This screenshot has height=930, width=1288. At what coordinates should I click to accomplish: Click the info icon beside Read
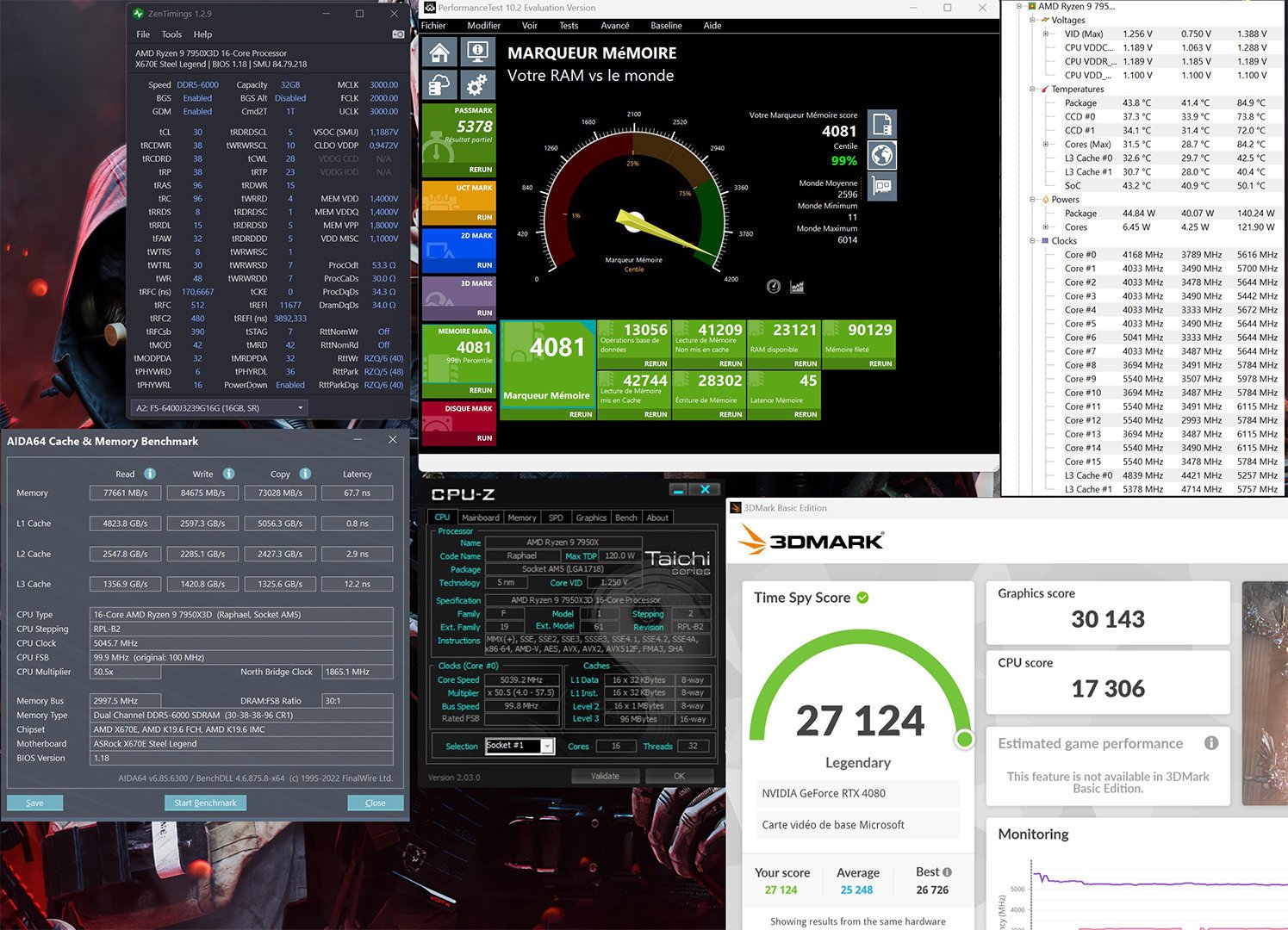point(150,474)
